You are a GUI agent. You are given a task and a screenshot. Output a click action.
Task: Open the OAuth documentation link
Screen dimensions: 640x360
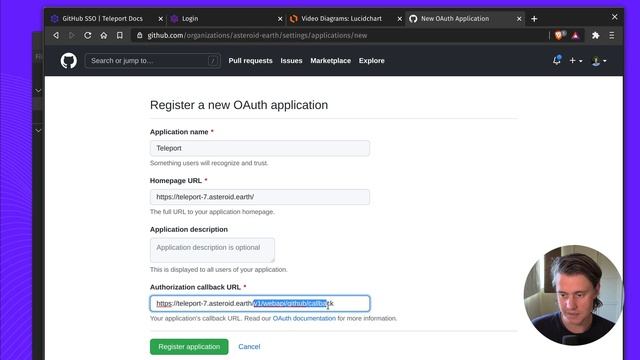click(304, 318)
